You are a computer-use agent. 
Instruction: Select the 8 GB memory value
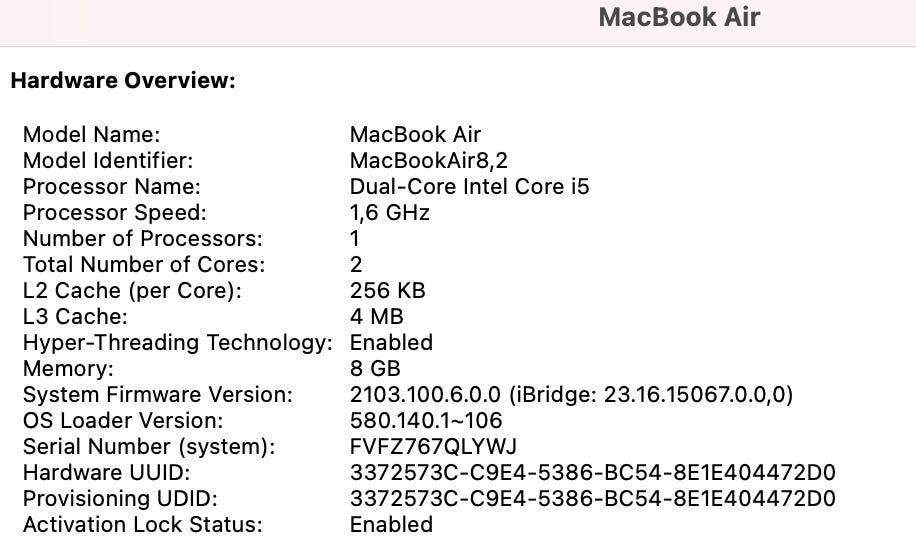tap(375, 369)
